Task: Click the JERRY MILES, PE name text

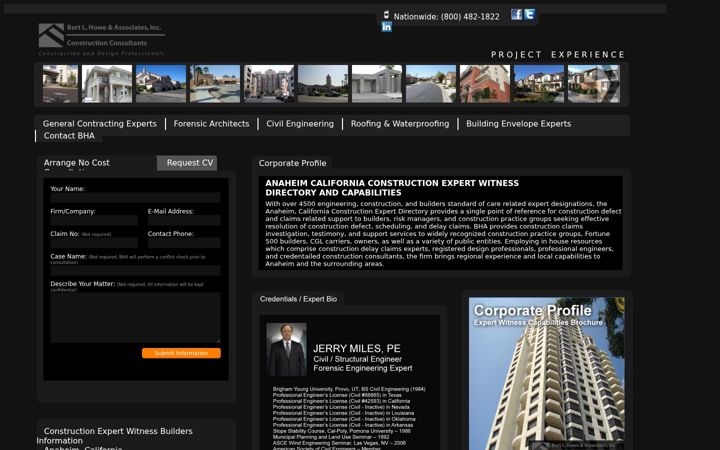Action: (357, 349)
